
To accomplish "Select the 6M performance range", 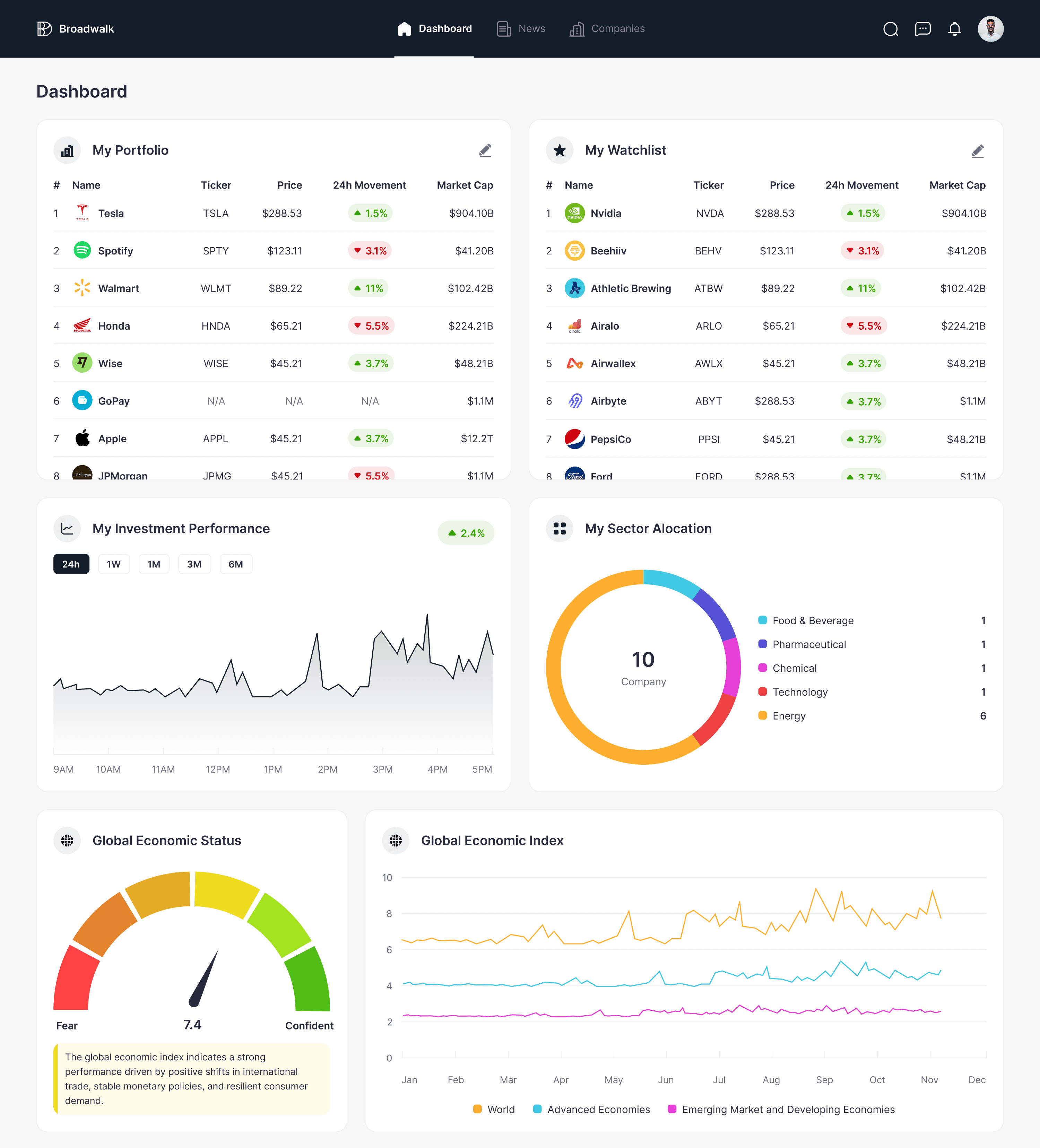I will [236, 564].
